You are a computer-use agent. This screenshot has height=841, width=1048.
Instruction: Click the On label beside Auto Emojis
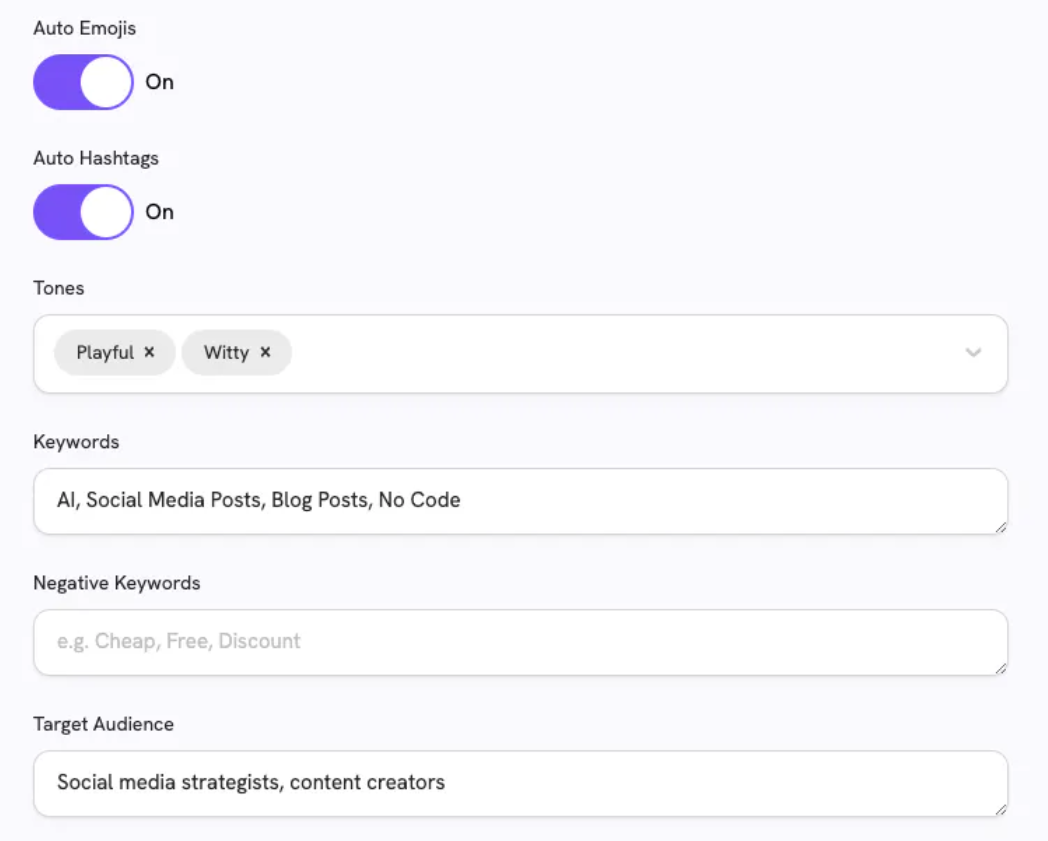(160, 82)
